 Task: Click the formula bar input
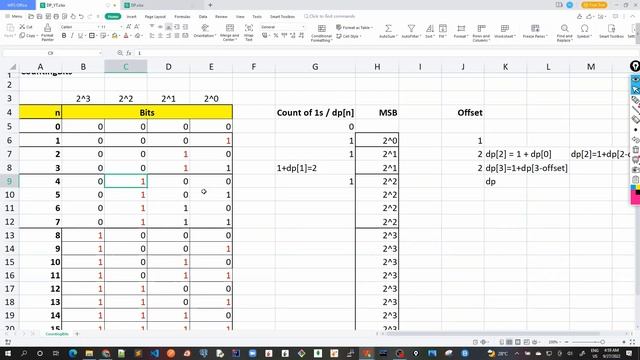point(384,53)
